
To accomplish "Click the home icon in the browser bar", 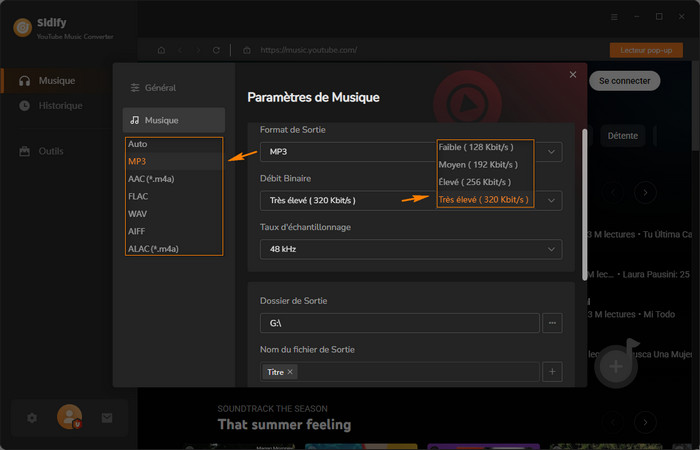I will [161, 50].
